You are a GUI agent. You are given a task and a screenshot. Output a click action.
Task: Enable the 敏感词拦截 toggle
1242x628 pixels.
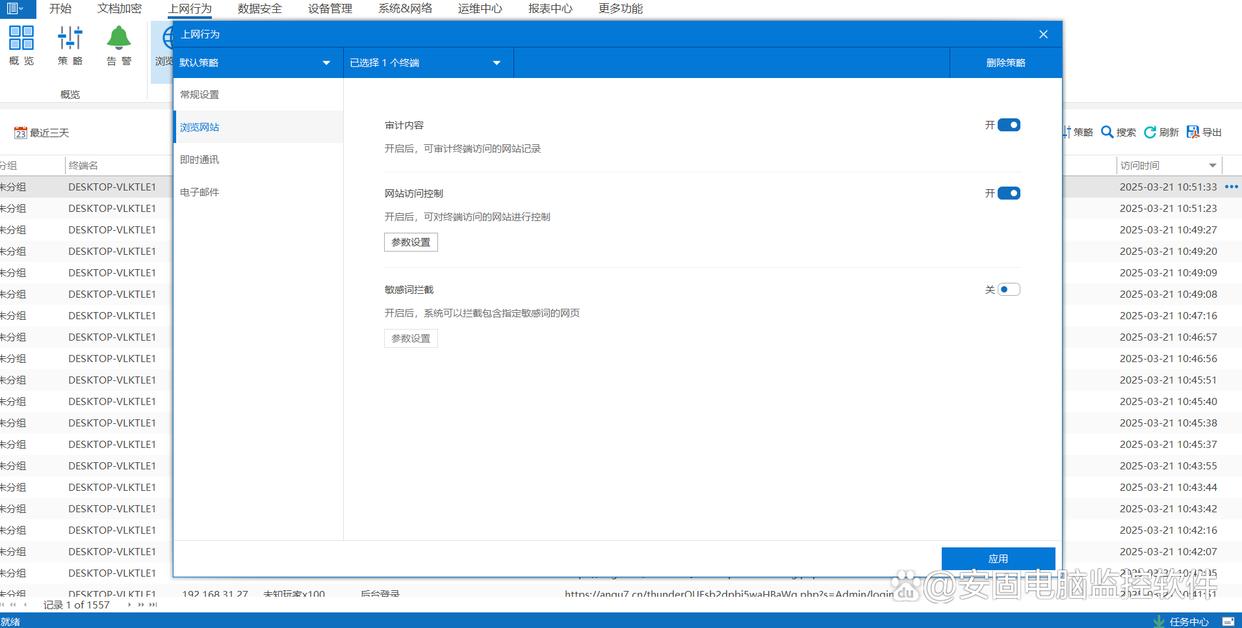(1008, 290)
